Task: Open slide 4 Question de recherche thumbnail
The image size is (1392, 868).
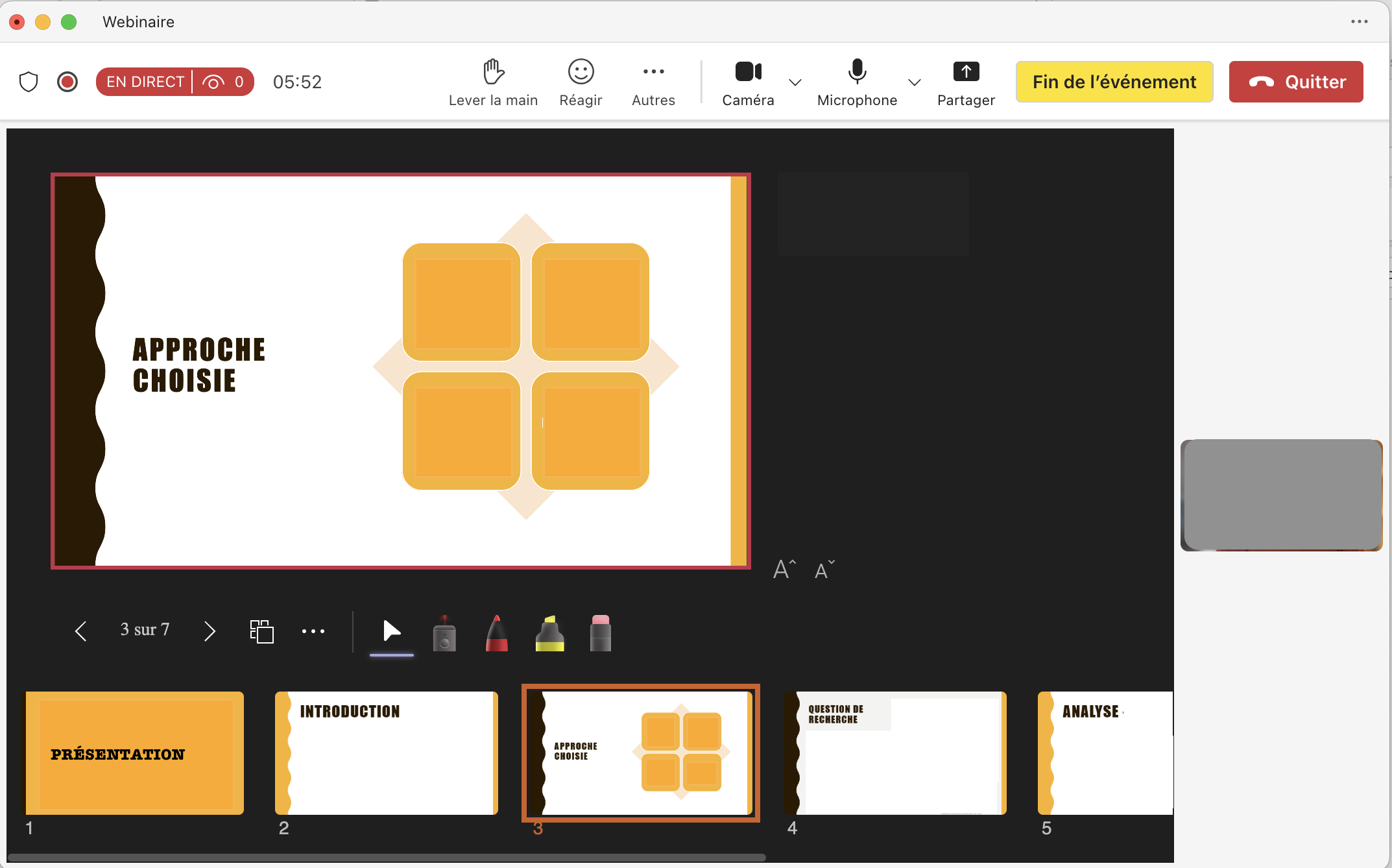Action: click(895, 753)
